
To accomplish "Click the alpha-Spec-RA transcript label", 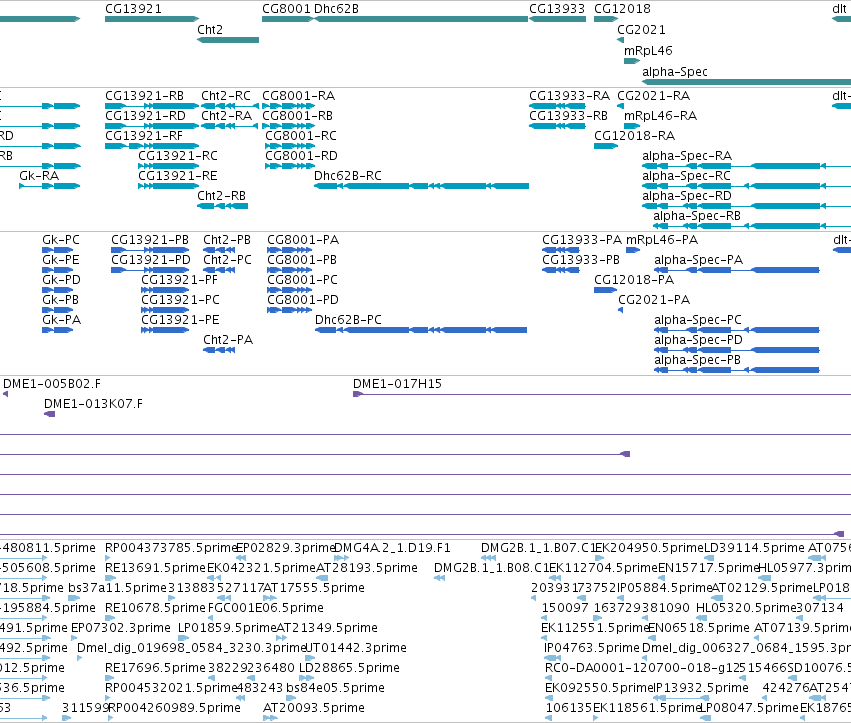I will tap(687, 156).
